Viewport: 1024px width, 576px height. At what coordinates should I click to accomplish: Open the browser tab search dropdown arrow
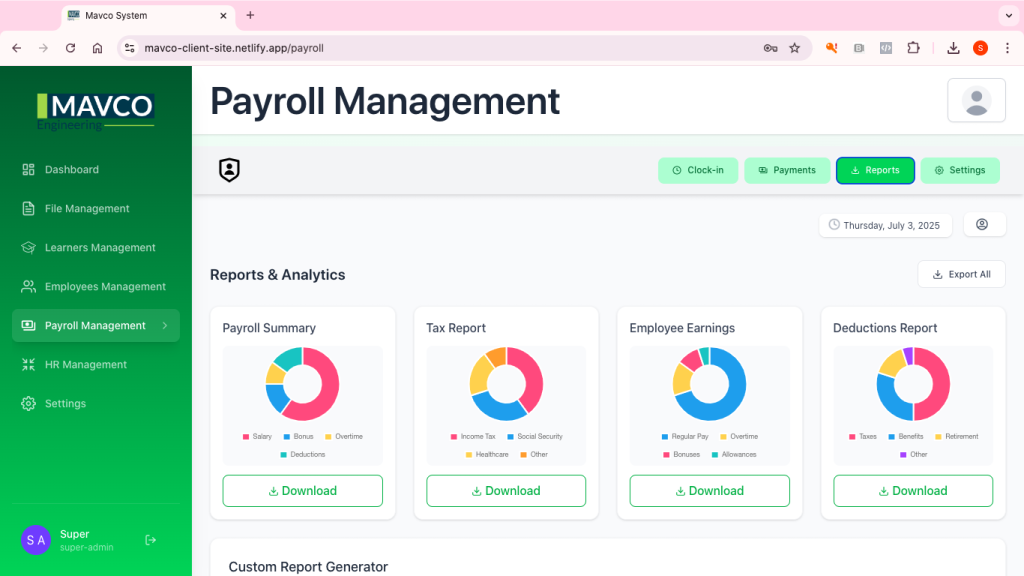click(x=1007, y=15)
